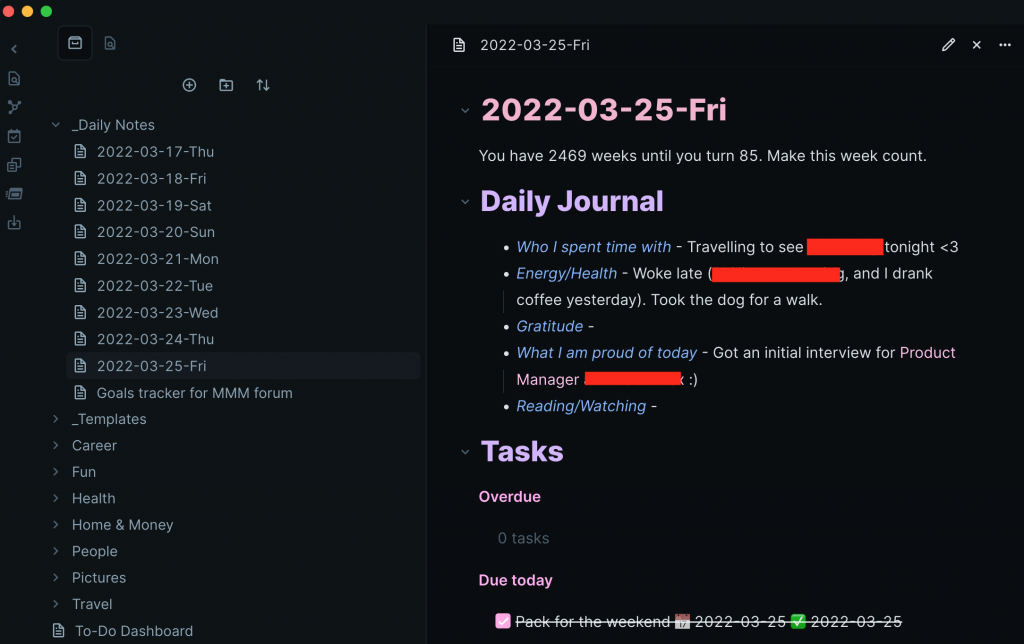Create a new note with plus icon
This screenshot has width=1024, height=644.
coord(189,85)
